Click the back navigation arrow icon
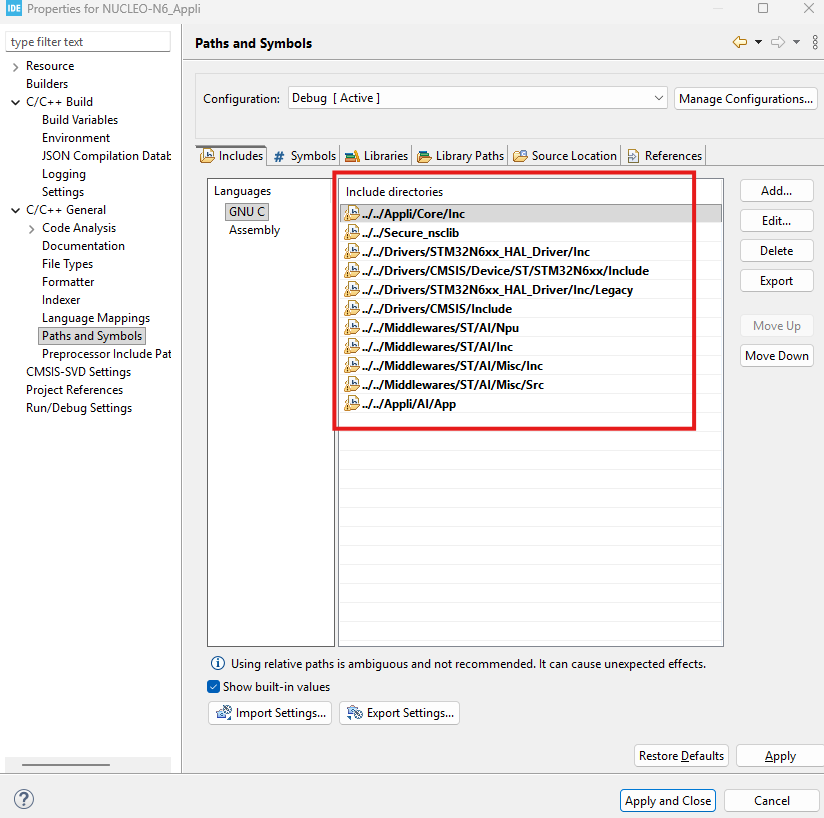This screenshot has width=824, height=818. [739, 42]
